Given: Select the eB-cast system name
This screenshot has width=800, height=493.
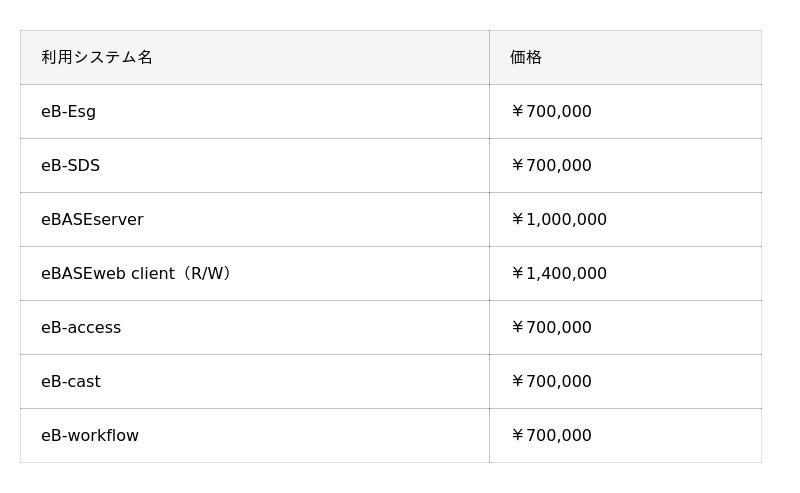Looking at the screenshot, I should tap(71, 382).
